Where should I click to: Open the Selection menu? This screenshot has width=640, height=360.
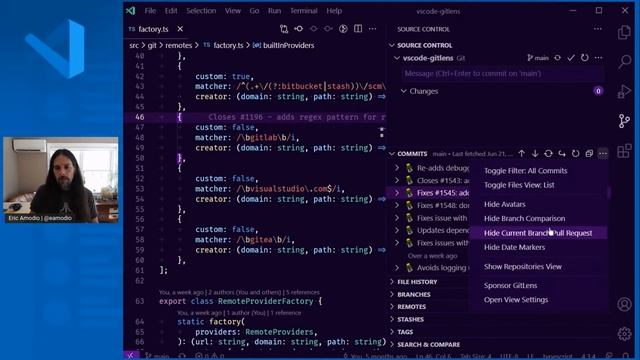point(201,11)
